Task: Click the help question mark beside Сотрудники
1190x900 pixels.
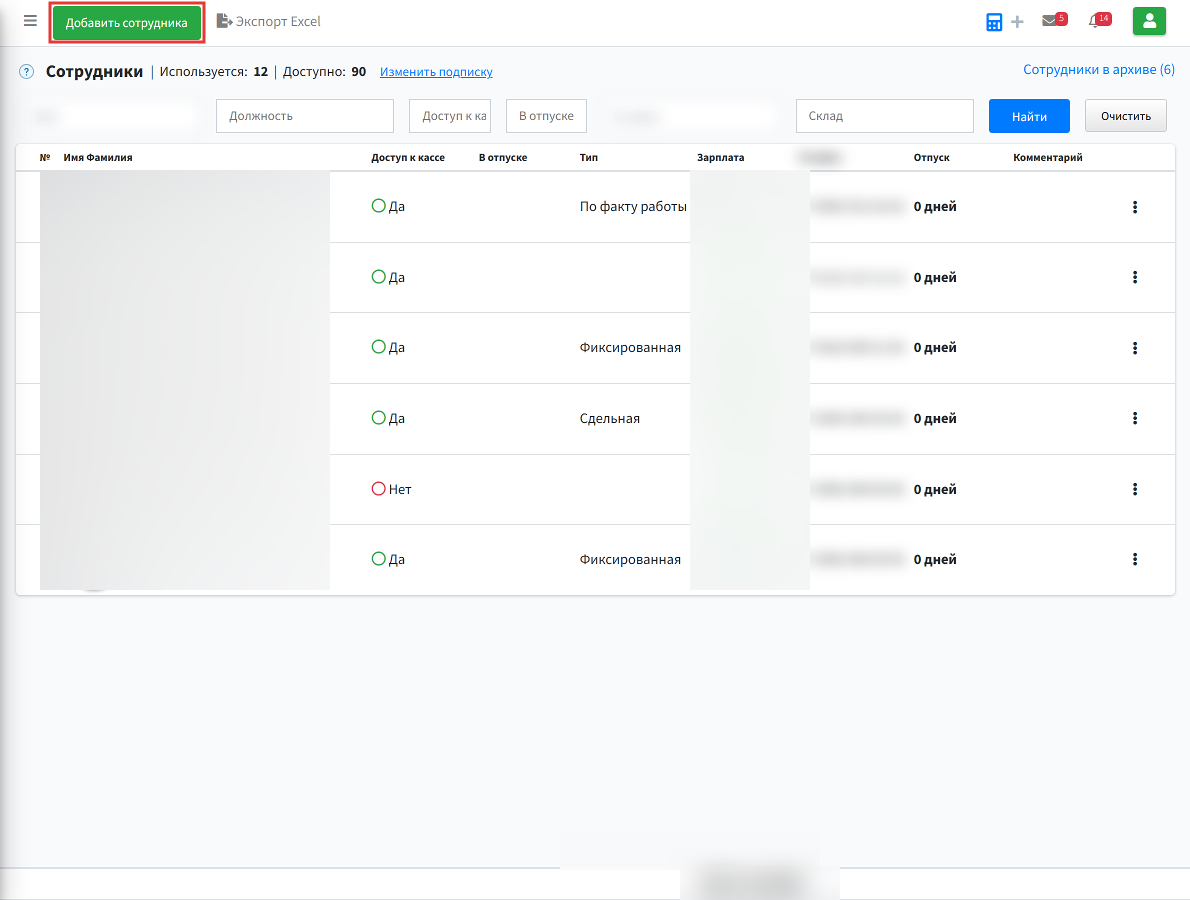Action: [27, 72]
